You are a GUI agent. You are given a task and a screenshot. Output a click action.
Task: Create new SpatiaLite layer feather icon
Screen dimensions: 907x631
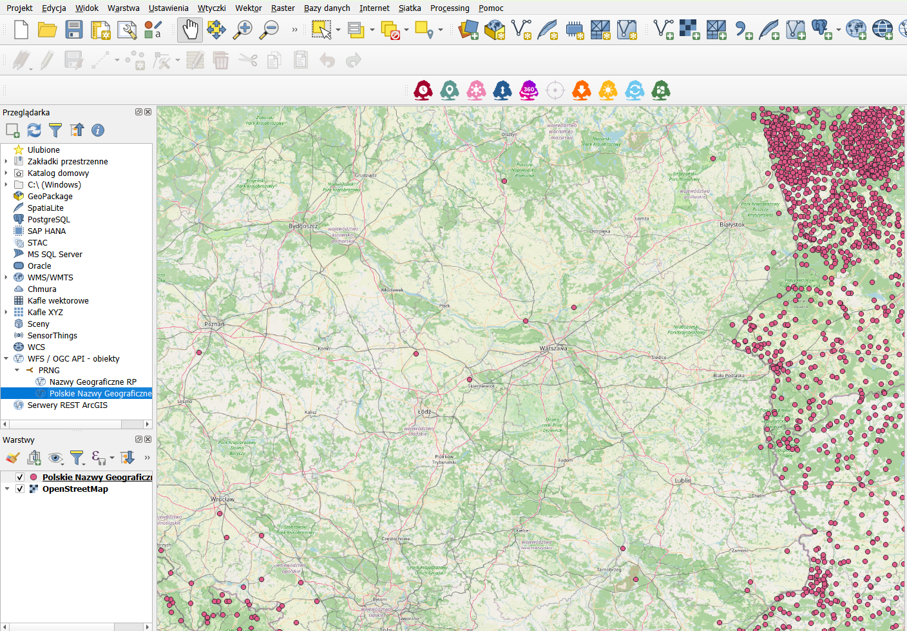pyautogui.click(x=547, y=29)
